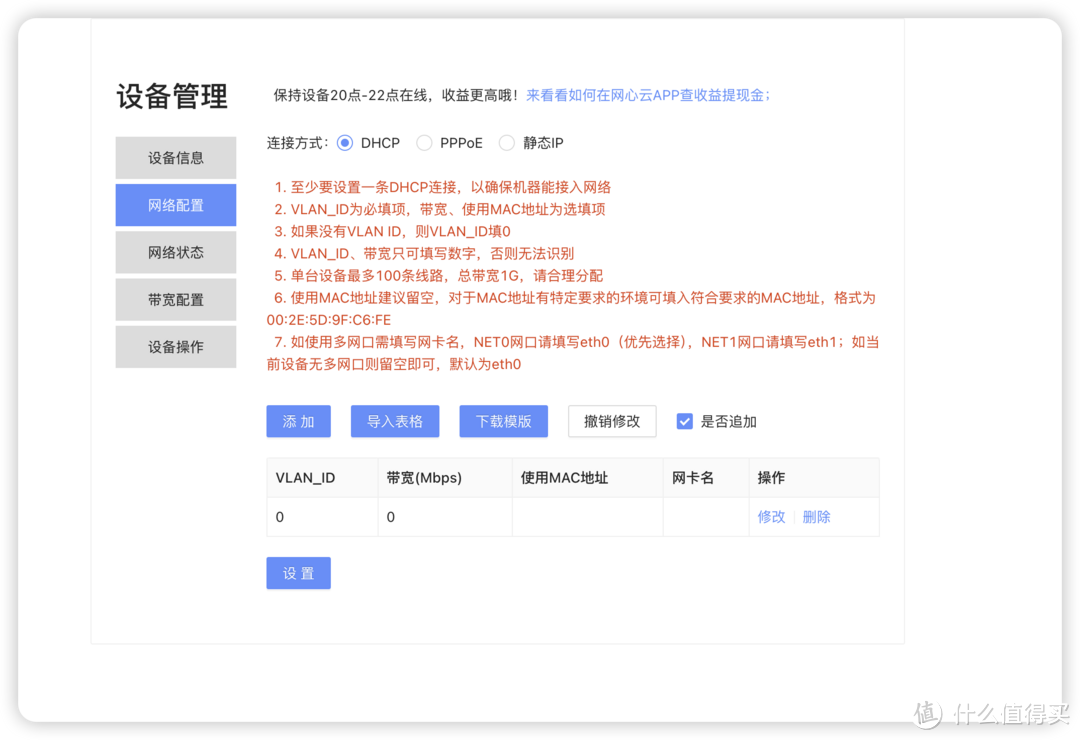Select the 网络配置 sidebar tab
The image size is (1080, 740).
click(176, 205)
